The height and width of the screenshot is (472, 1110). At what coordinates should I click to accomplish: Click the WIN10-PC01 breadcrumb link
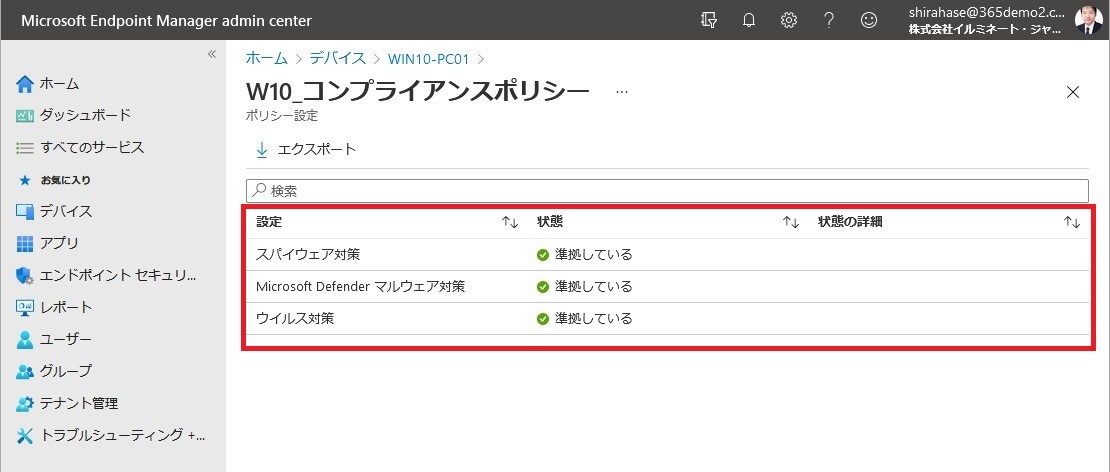[428, 59]
